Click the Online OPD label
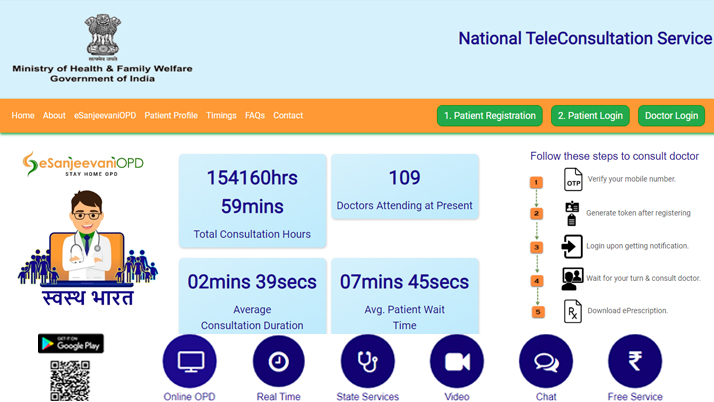 (x=189, y=397)
